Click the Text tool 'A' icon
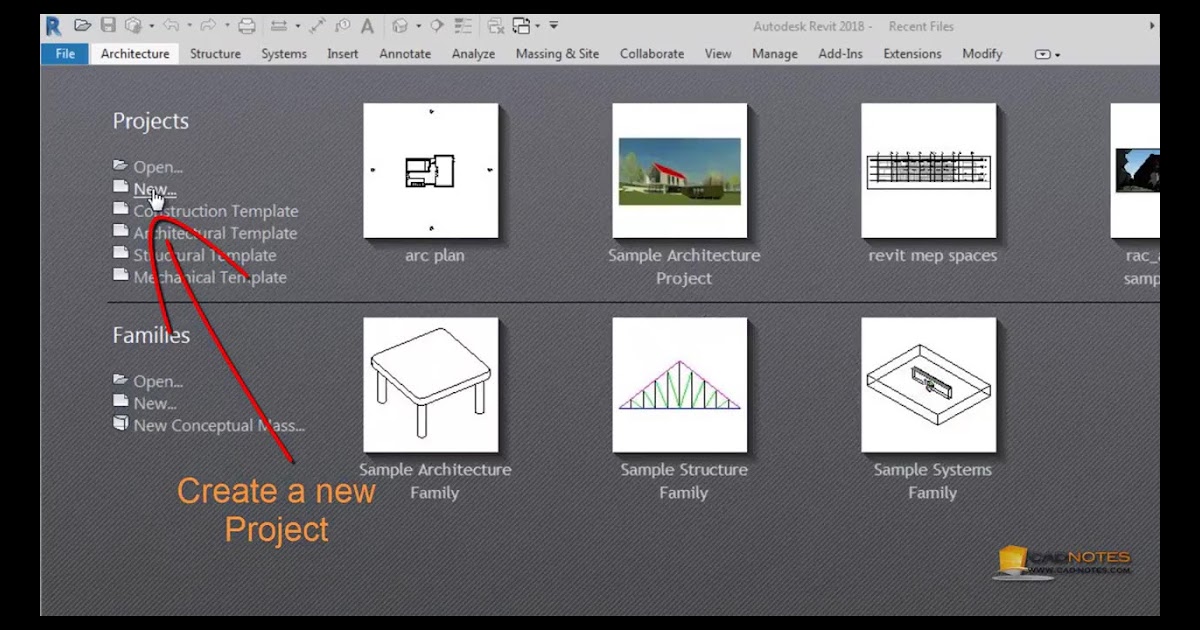The width and height of the screenshot is (1200, 630). tap(368, 26)
